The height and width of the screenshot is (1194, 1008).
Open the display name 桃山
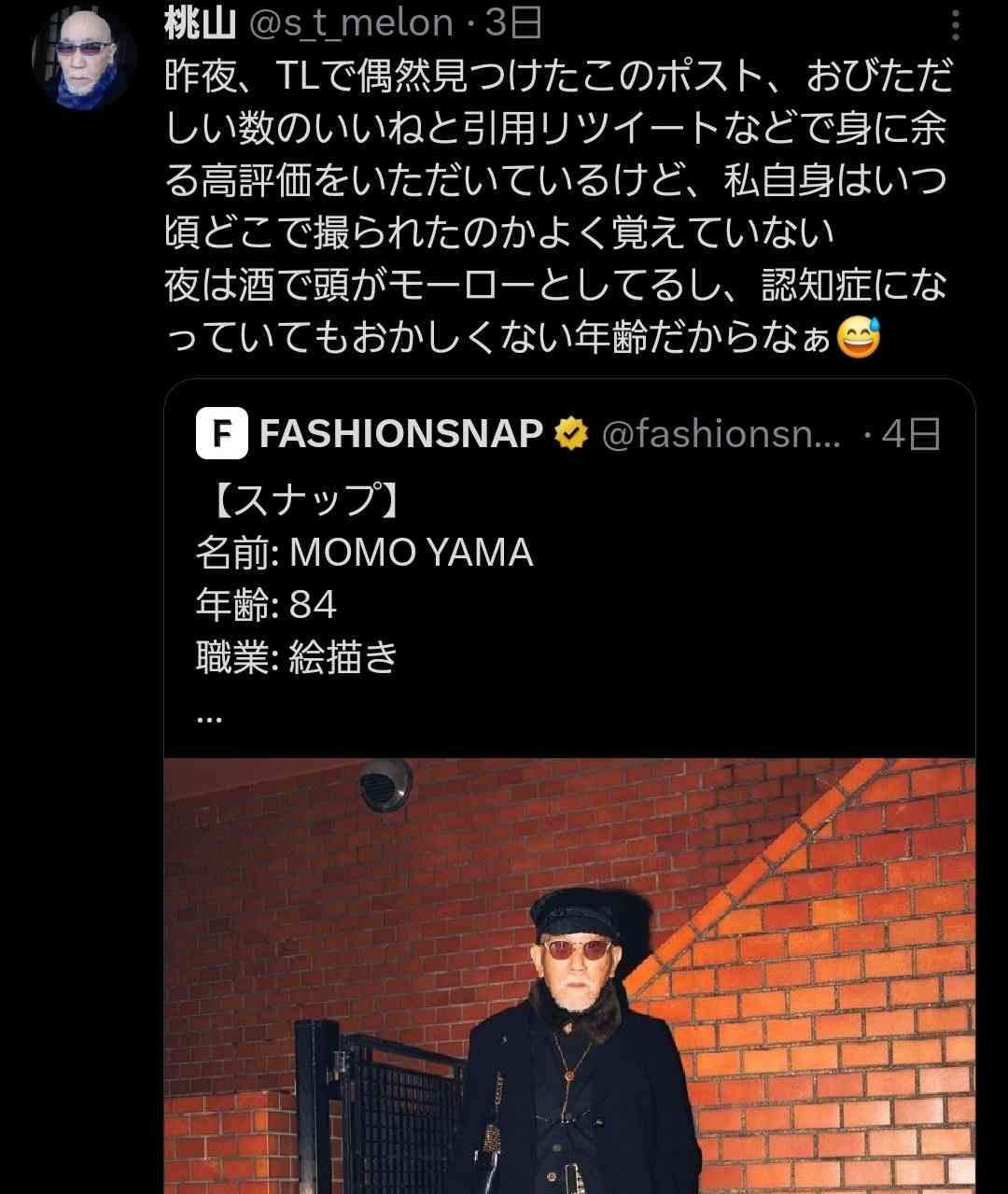click(x=199, y=23)
